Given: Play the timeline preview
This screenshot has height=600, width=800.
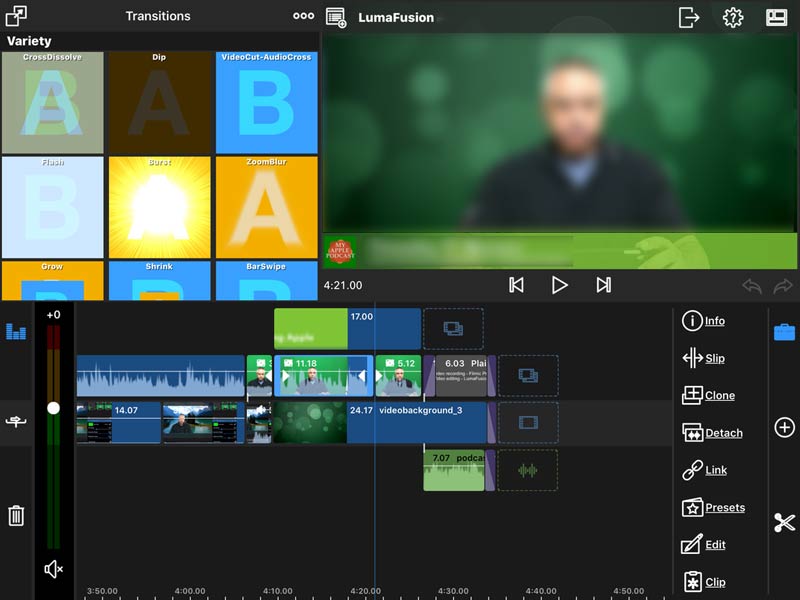Looking at the screenshot, I should pos(560,285).
